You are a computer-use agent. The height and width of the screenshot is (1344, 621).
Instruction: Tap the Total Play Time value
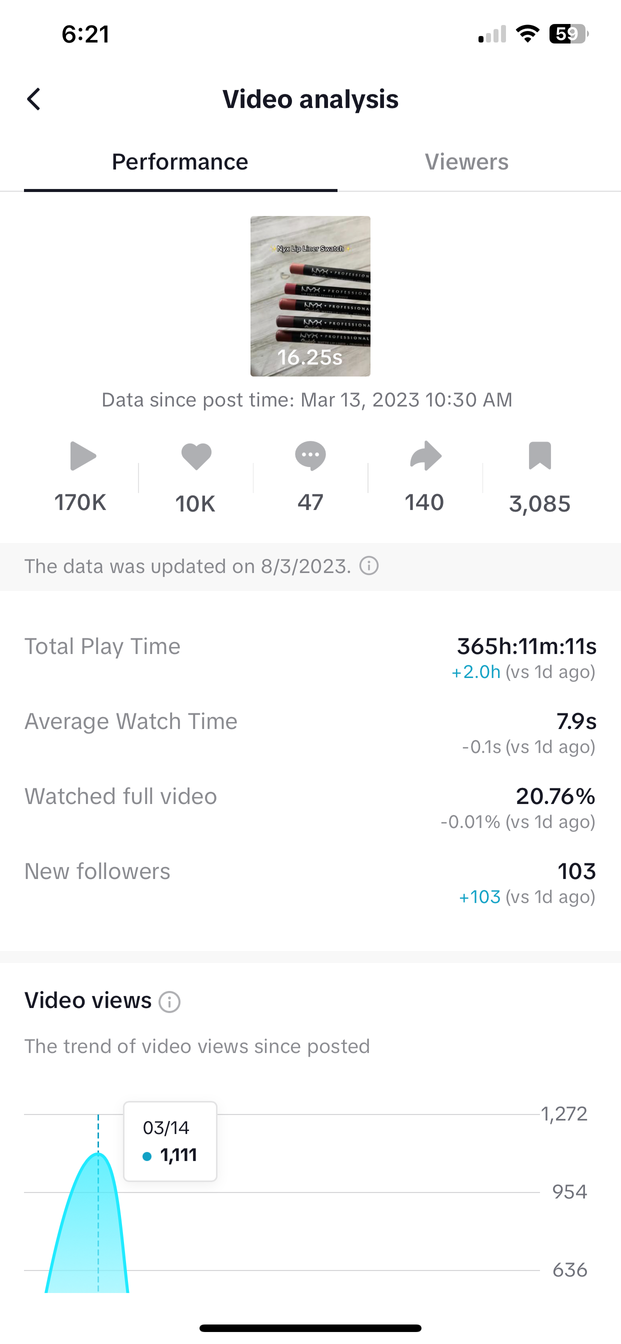pos(525,646)
